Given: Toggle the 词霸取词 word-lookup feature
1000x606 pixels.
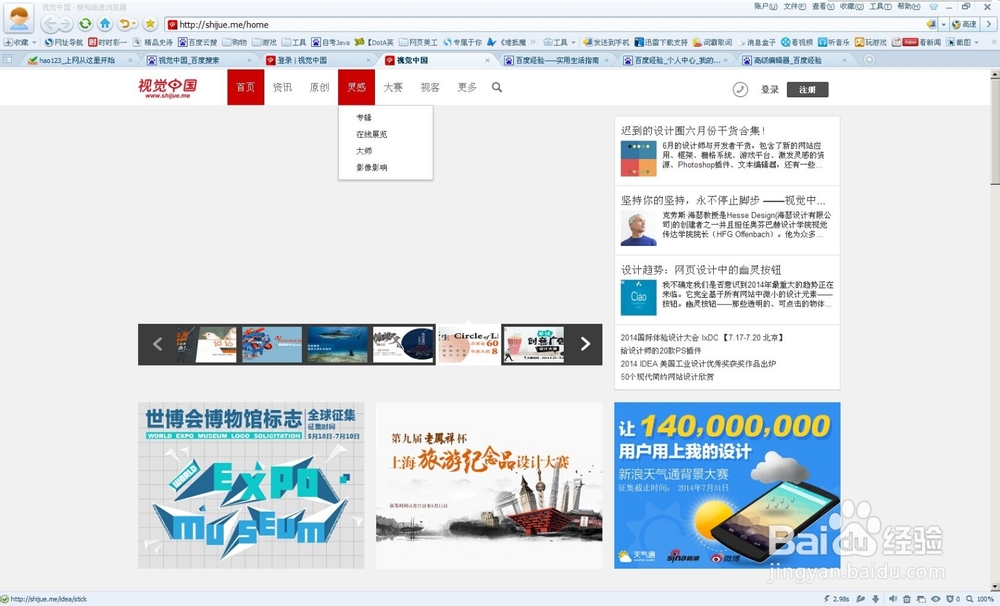Looking at the screenshot, I should [x=712, y=43].
